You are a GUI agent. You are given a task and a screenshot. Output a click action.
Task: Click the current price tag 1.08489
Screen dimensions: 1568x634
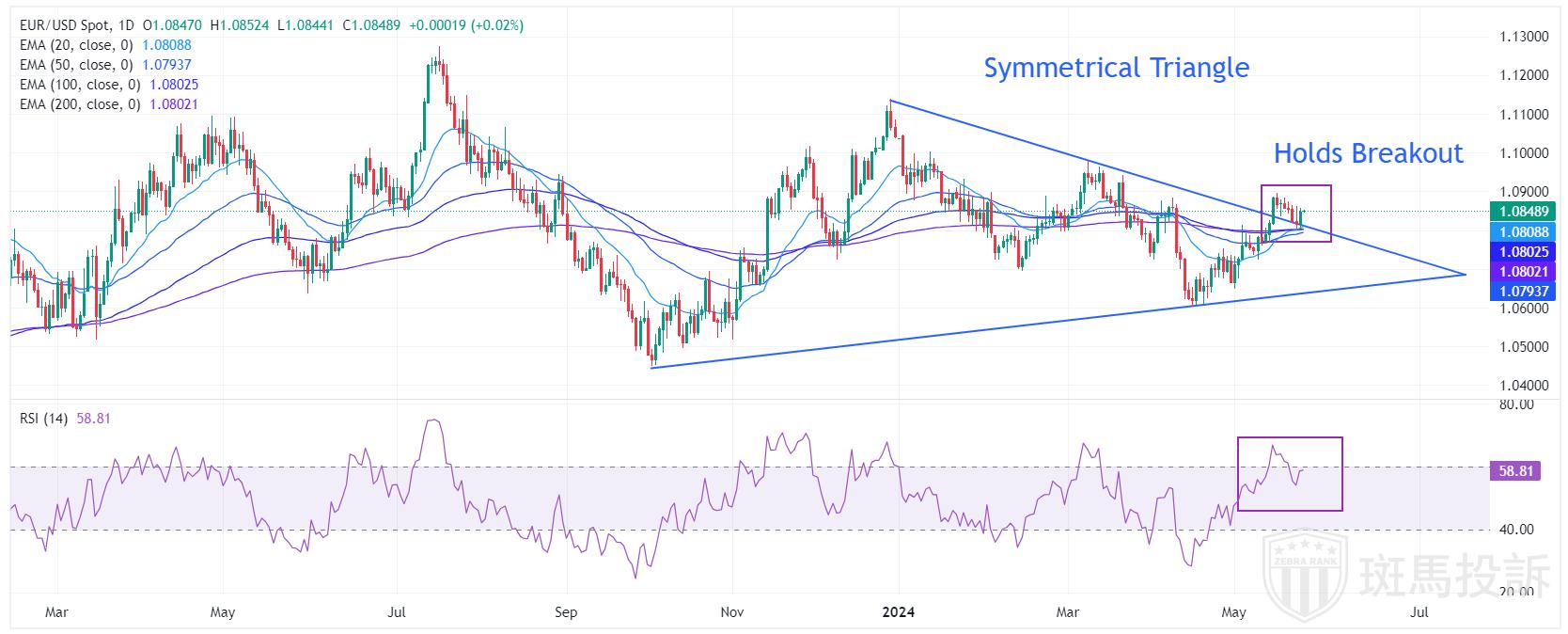(1522, 212)
